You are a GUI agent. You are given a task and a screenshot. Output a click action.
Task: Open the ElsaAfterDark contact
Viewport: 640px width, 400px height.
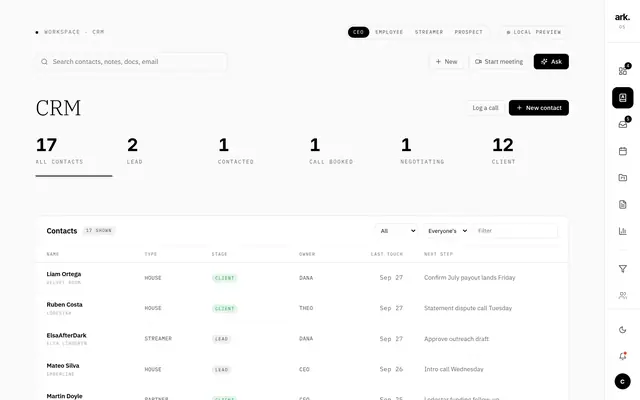coord(67,335)
